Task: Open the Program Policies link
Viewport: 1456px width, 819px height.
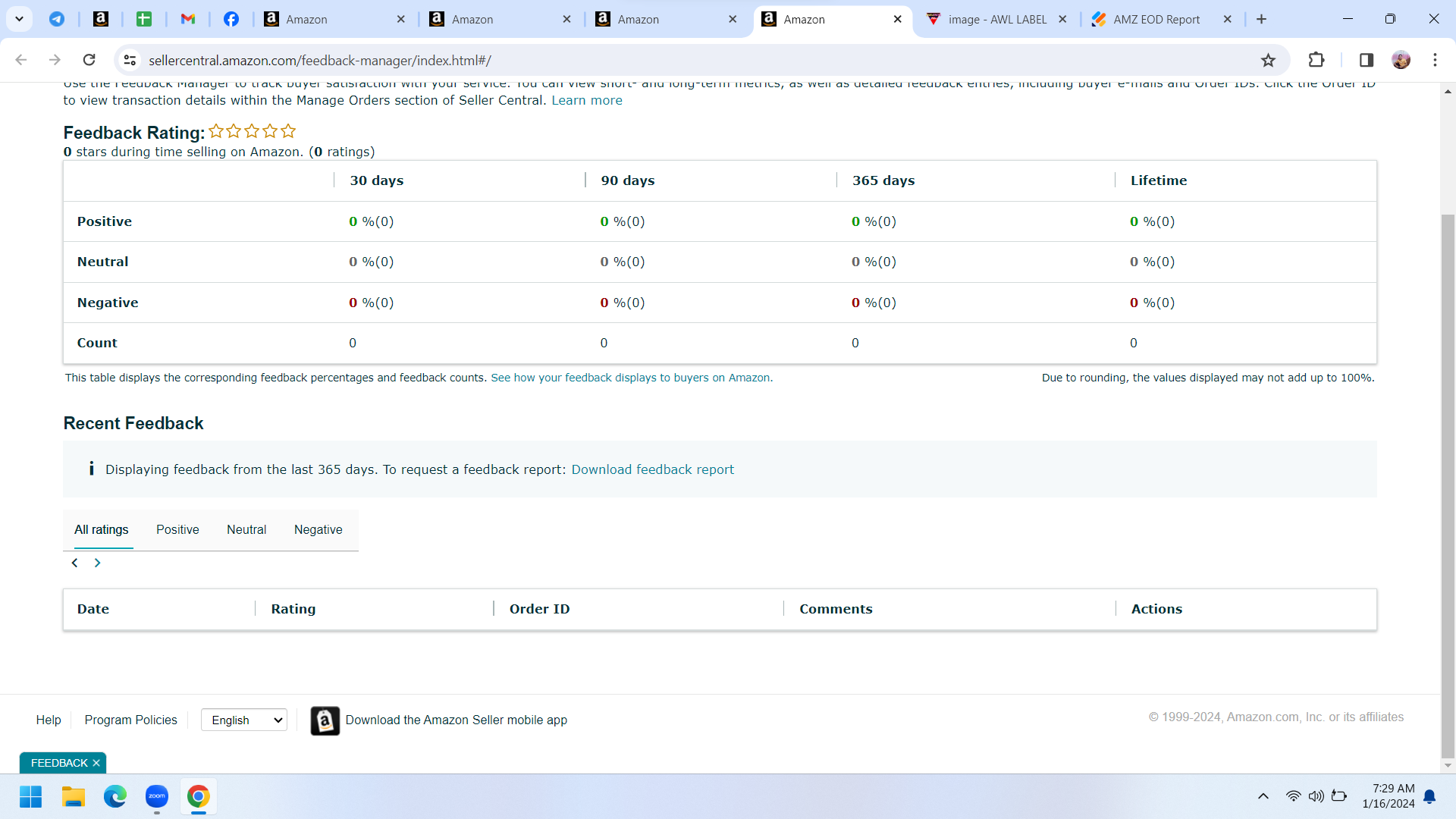Action: (131, 720)
